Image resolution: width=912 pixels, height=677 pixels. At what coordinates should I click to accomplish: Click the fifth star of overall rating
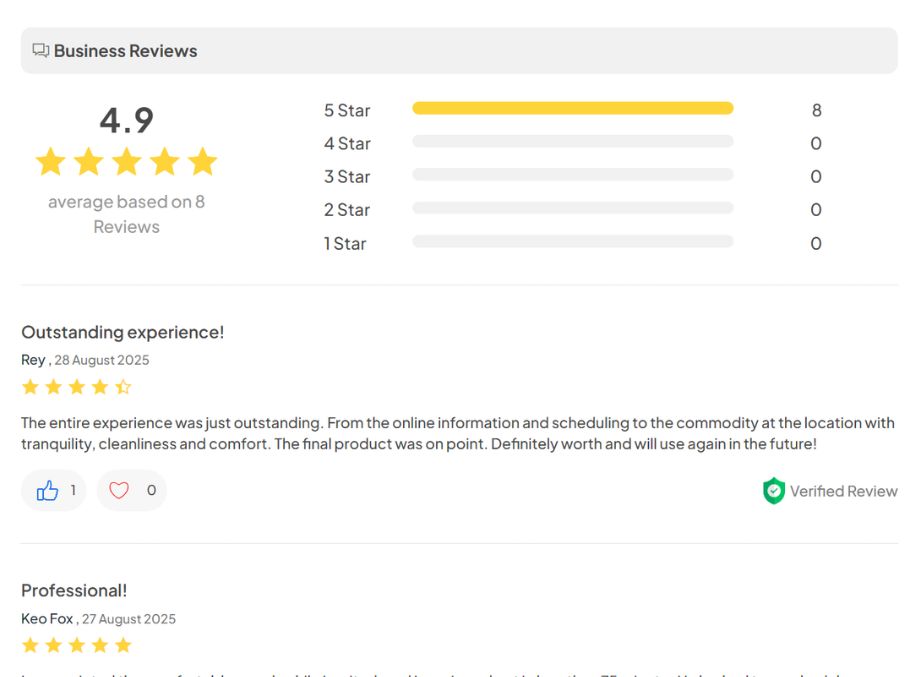202,162
